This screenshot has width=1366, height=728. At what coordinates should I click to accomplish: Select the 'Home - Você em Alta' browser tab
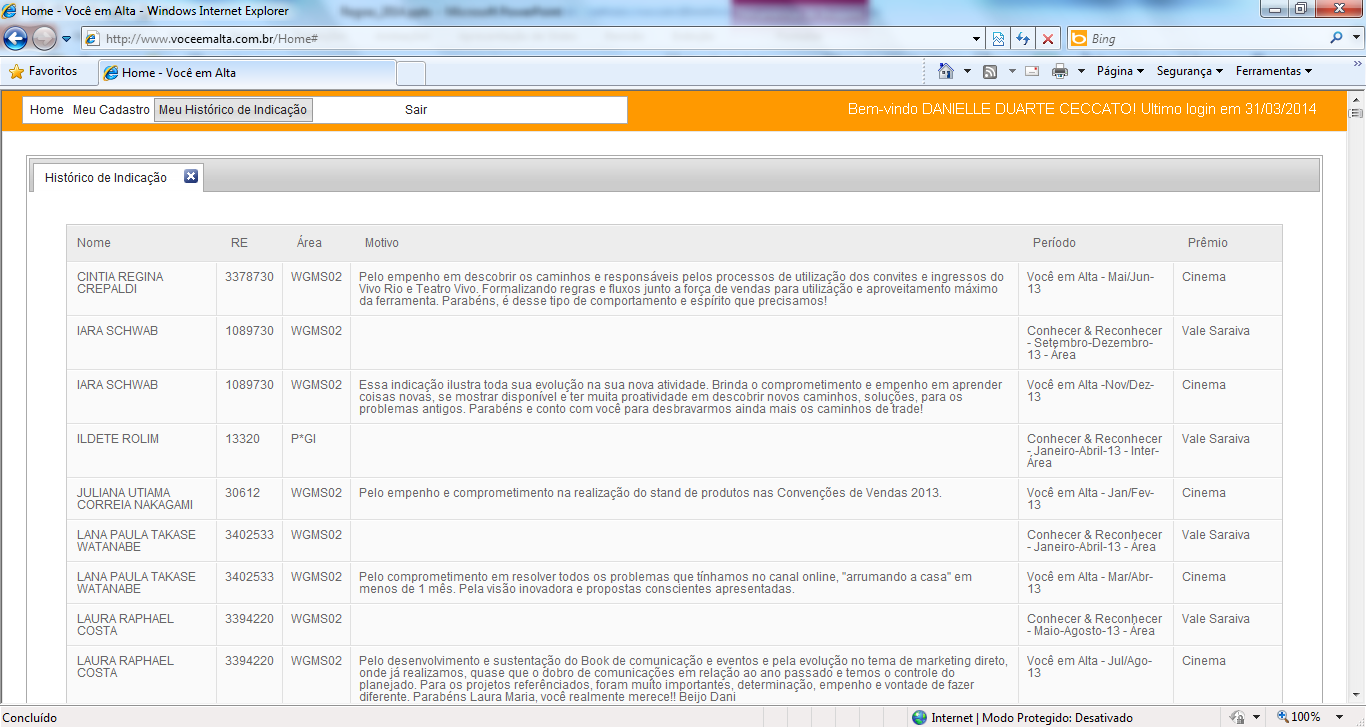247,73
